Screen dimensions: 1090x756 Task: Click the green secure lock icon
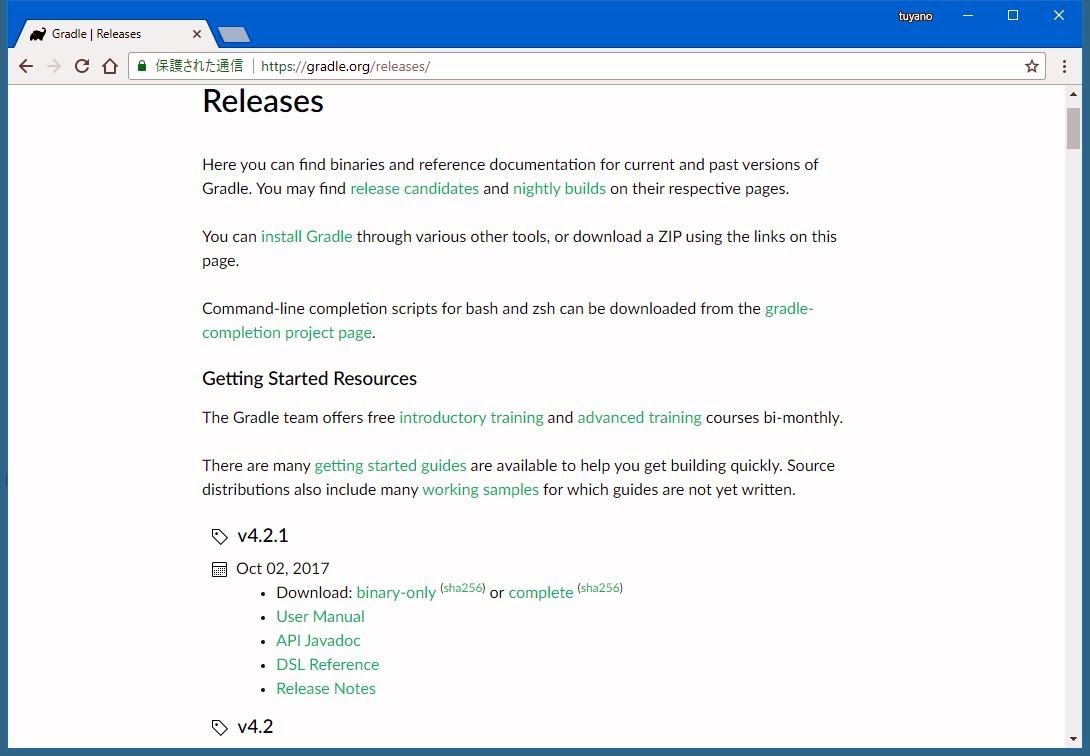(x=142, y=66)
